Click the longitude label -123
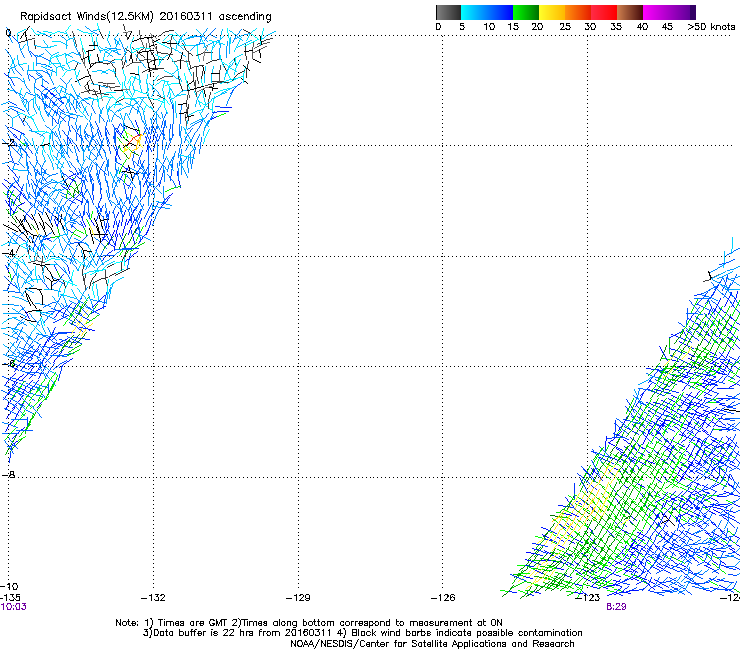Image resolution: width=740 pixels, height=650 pixels. (x=588, y=598)
